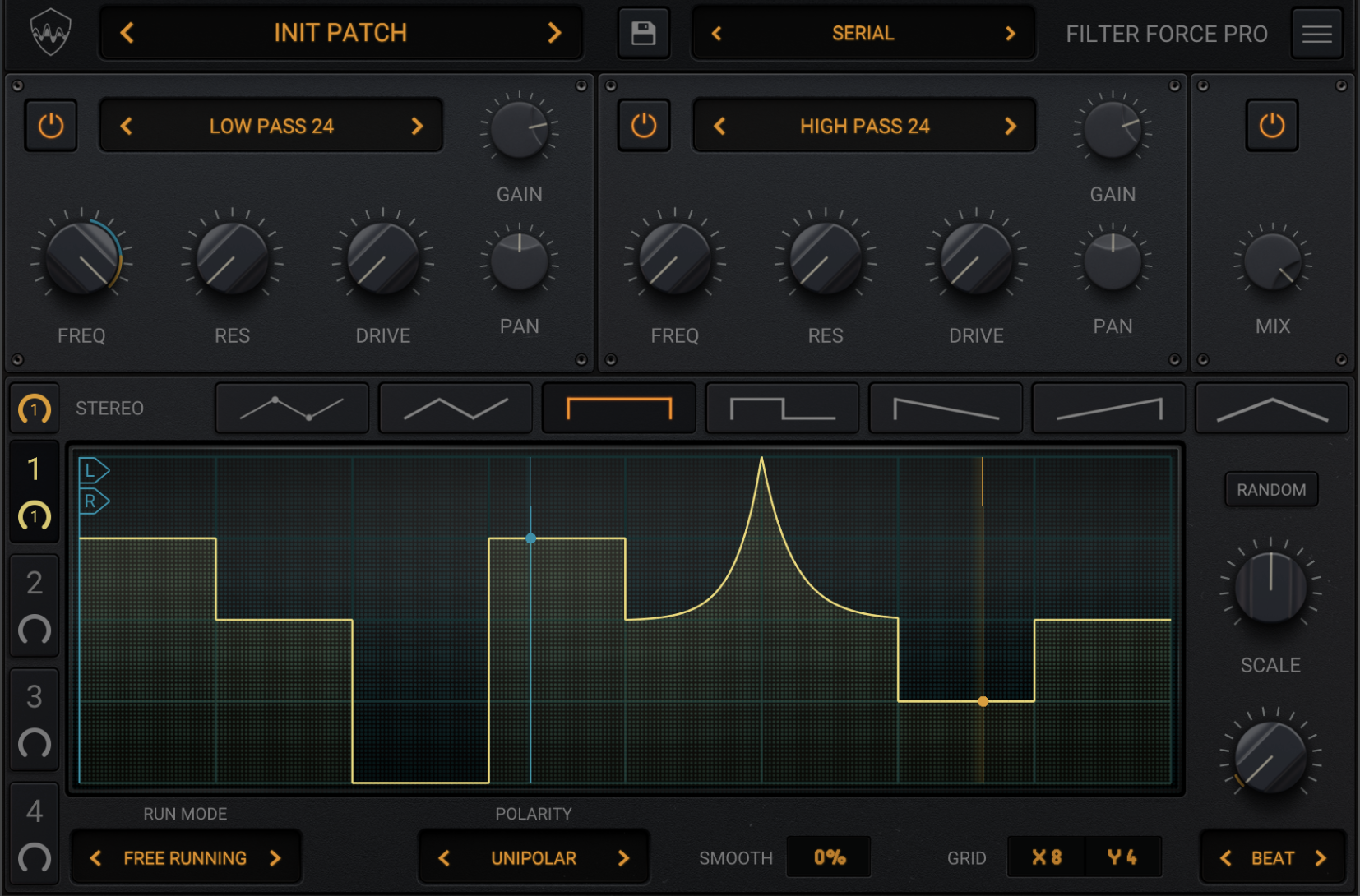Screen dimensions: 1360x896
Task: Click the low pass DRIVE knob
Action: coord(383,258)
